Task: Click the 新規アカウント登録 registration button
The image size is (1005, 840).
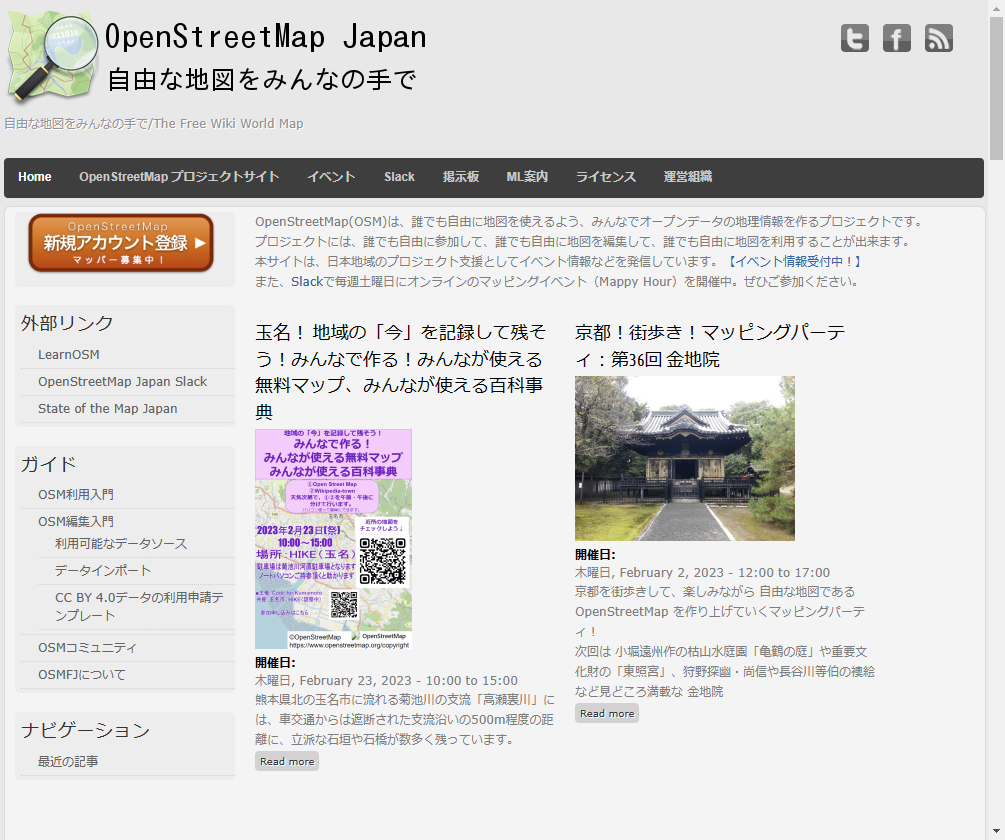Action: click(x=120, y=241)
